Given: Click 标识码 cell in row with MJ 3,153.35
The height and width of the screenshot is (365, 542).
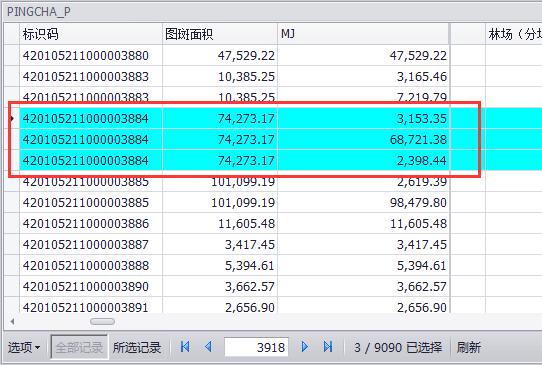Looking at the screenshot, I should 91,119.
